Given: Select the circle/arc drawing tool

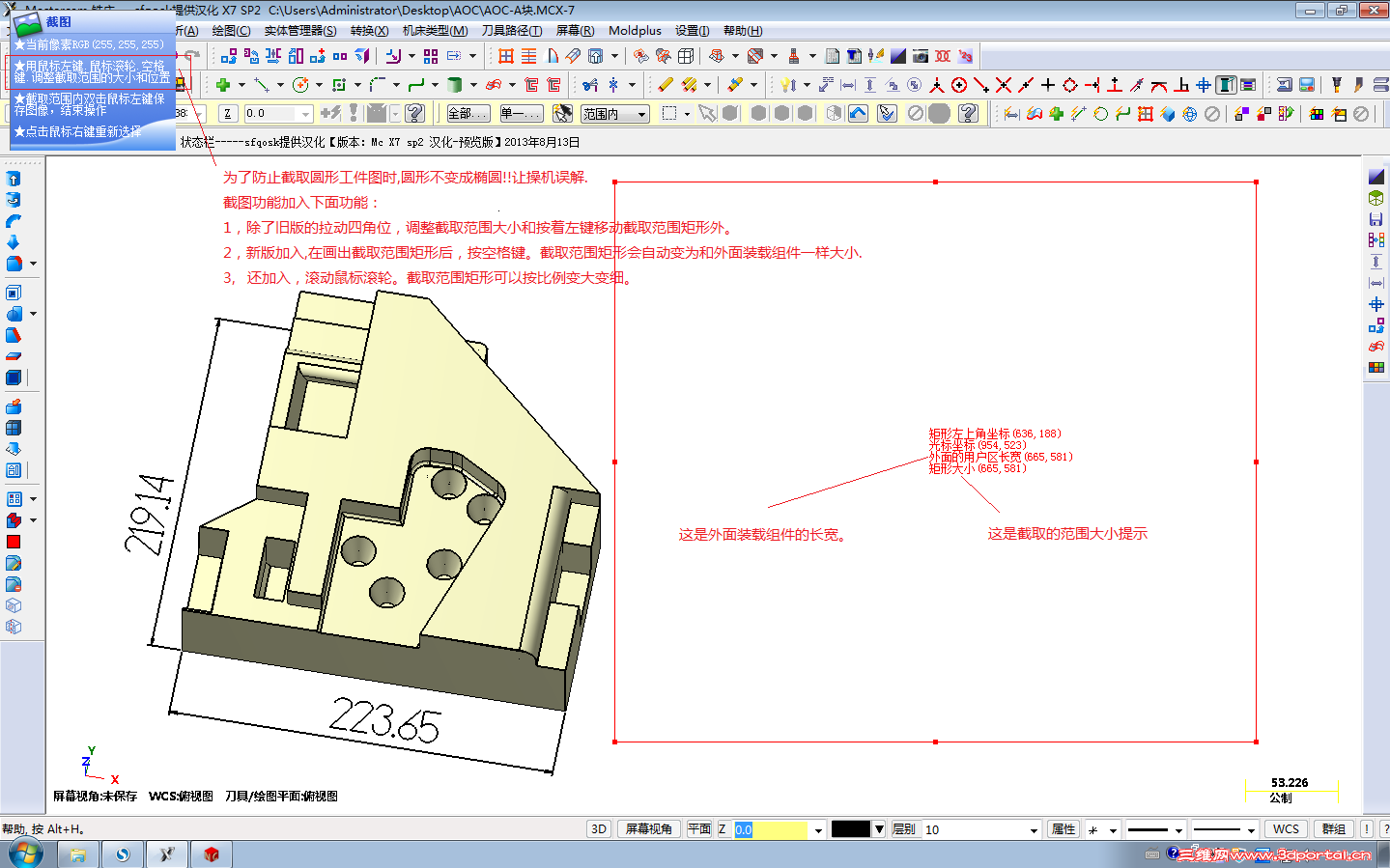Looking at the screenshot, I should 300,85.
